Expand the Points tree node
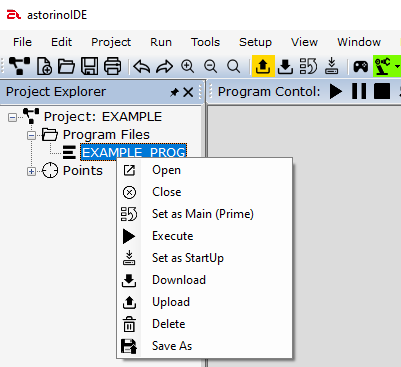The width and height of the screenshot is (401, 367). tap(31, 171)
